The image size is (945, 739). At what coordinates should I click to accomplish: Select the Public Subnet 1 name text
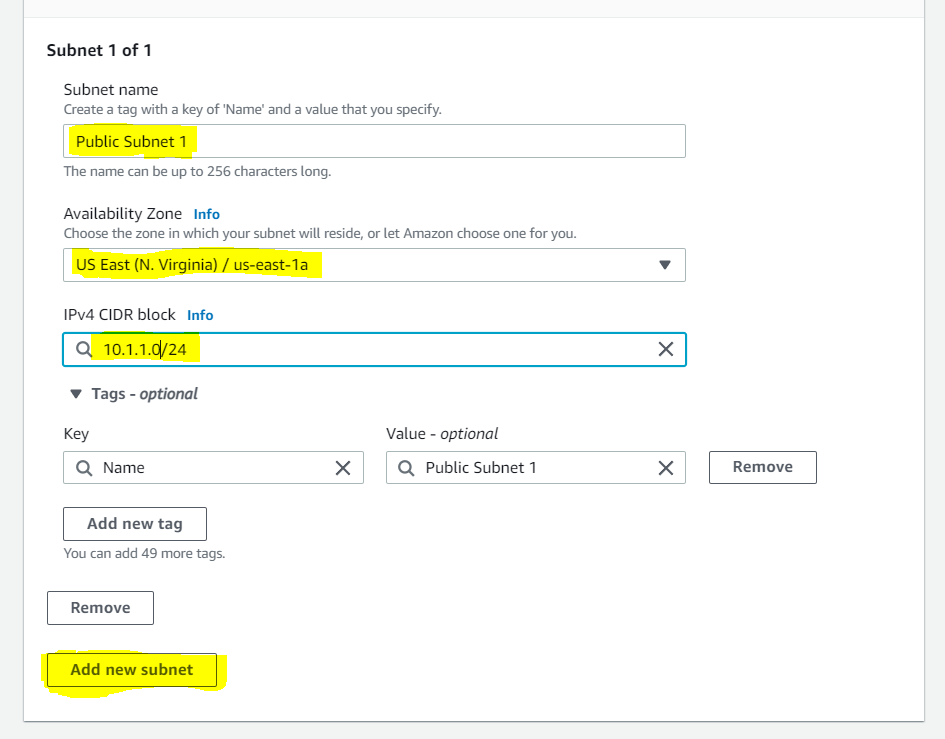click(x=131, y=141)
